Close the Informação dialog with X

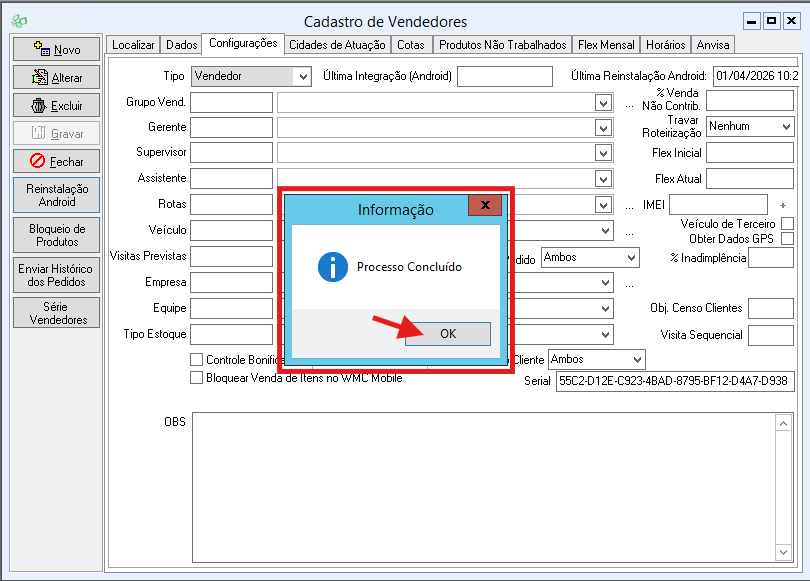(484, 206)
